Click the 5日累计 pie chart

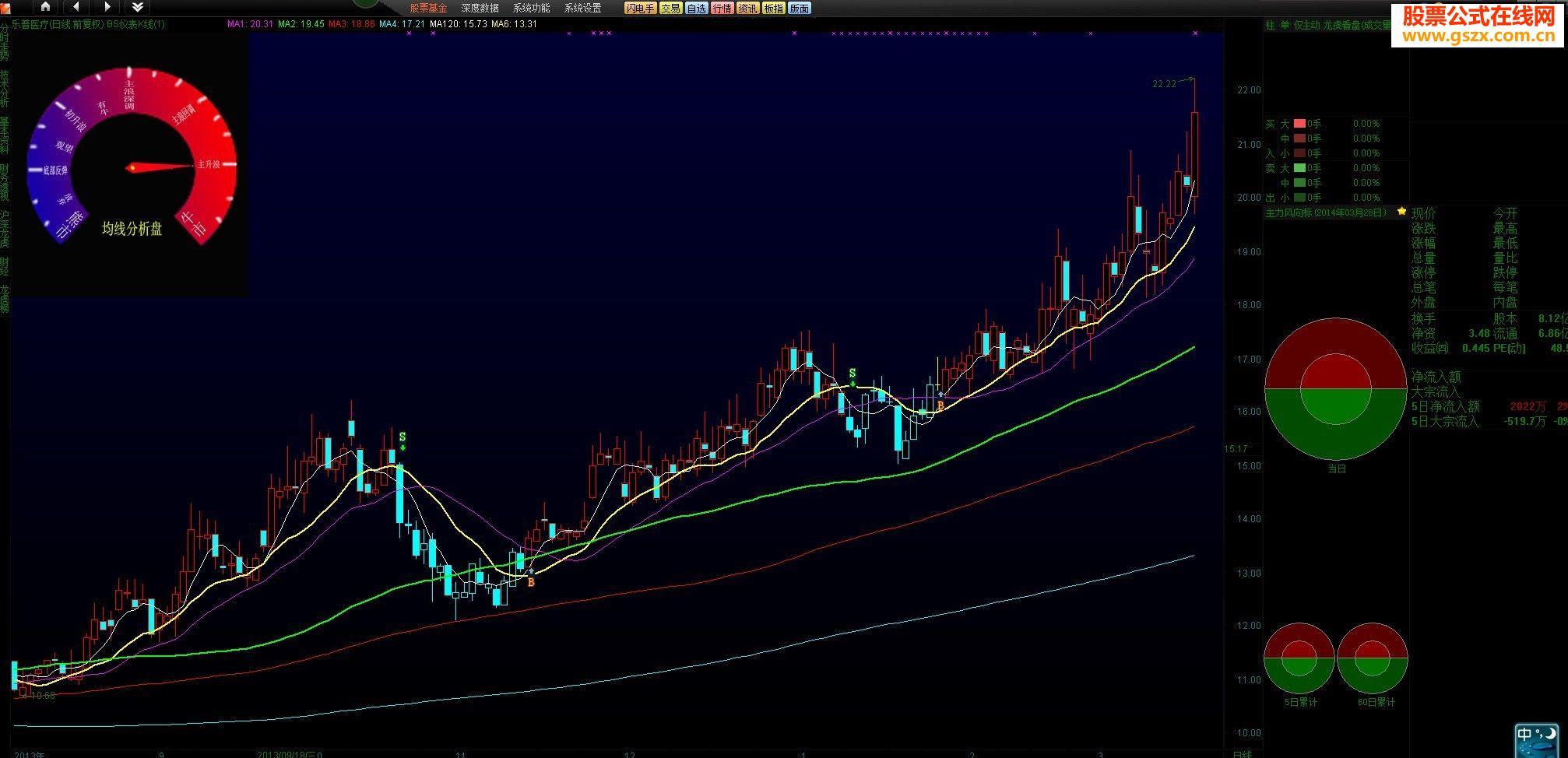(x=1299, y=658)
